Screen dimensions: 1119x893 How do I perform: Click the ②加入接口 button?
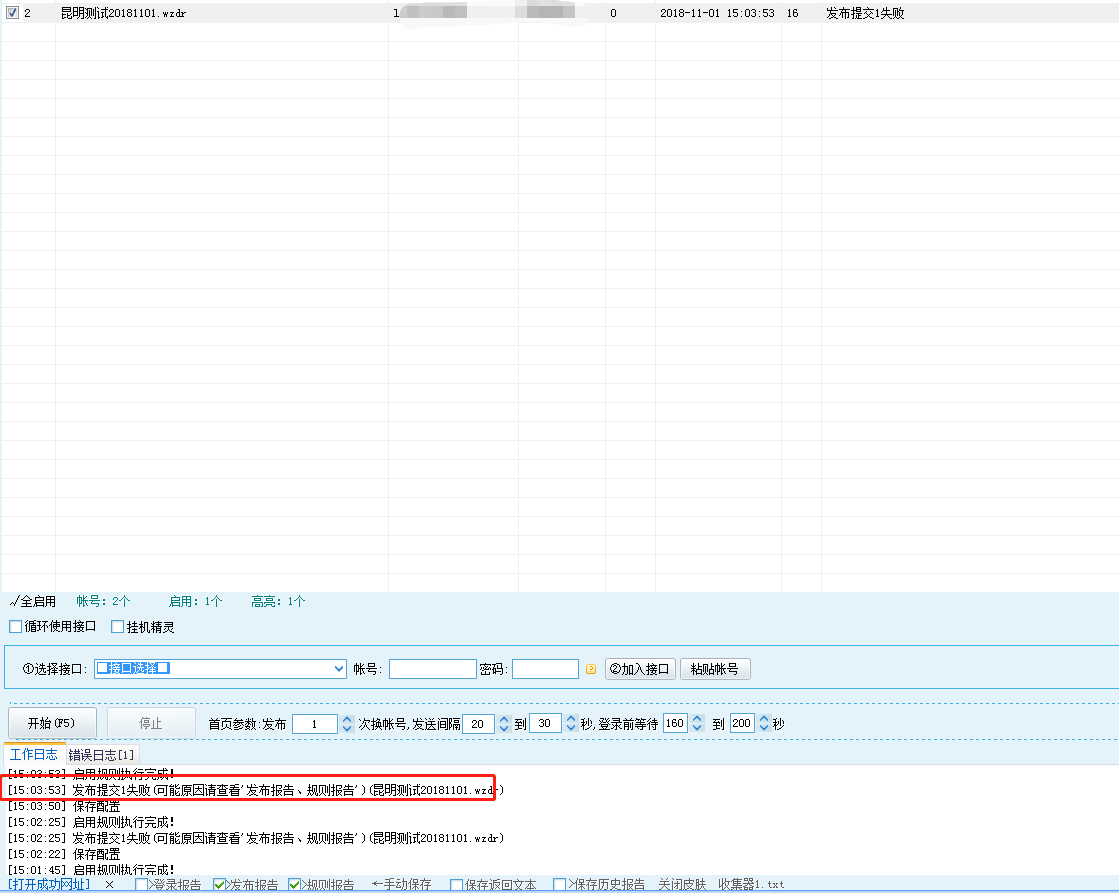[x=641, y=669]
